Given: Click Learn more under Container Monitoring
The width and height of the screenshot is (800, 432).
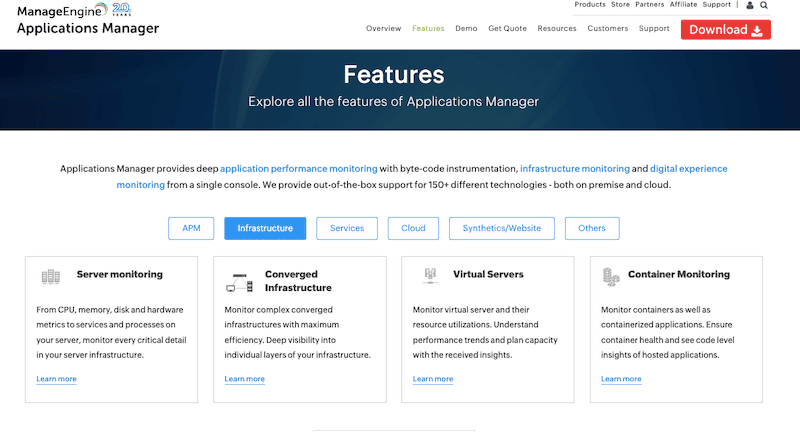Looking at the screenshot, I should (621, 379).
